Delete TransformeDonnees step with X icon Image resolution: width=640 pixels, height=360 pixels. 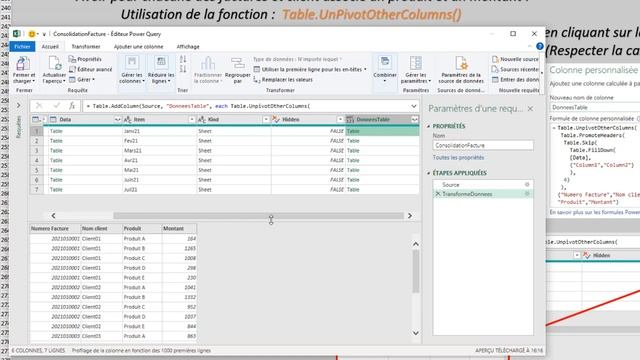[x=438, y=194]
